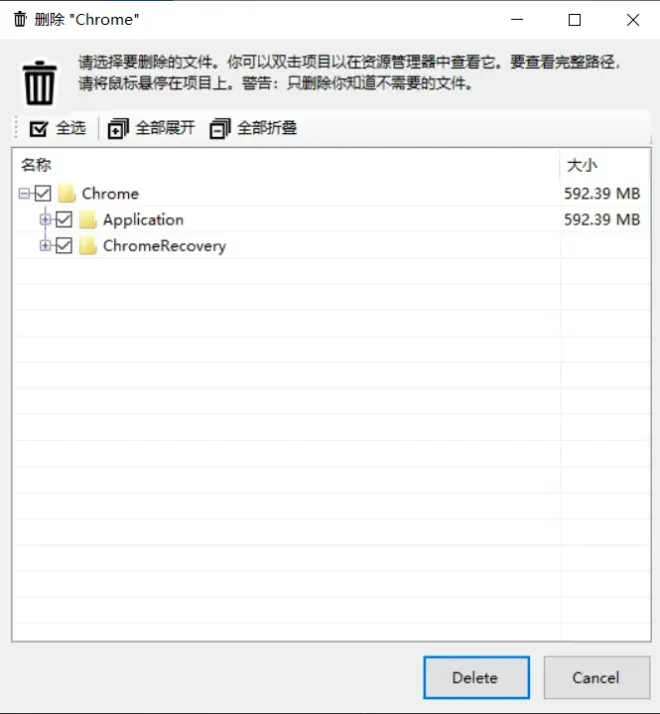Click the Expand All plus icon

pyautogui.click(x=118, y=128)
